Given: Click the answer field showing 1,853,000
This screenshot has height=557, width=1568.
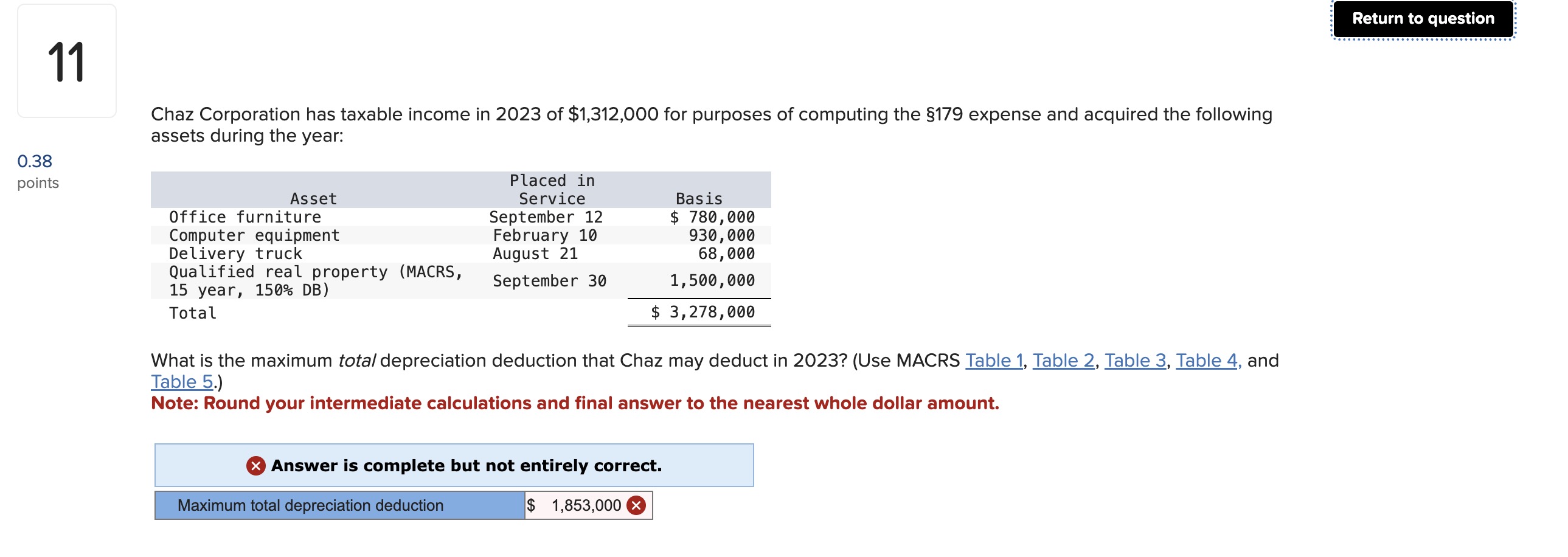Looking at the screenshot, I should point(578,505).
